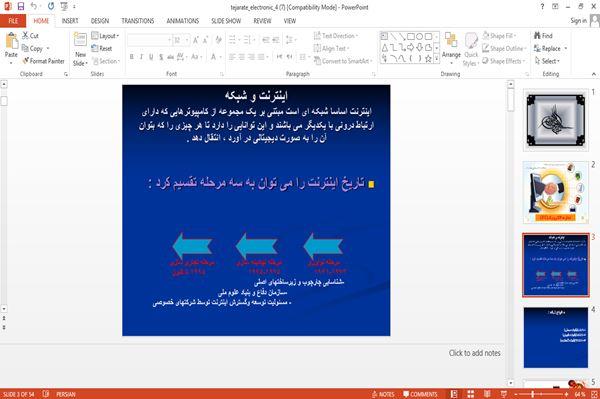Toggle Bold formatting
The width and height of the screenshot is (600, 399).
(132, 57)
